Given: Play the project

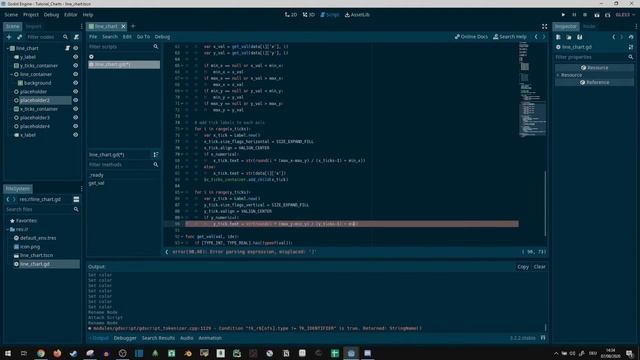Looking at the screenshot, I should [x=563, y=15].
